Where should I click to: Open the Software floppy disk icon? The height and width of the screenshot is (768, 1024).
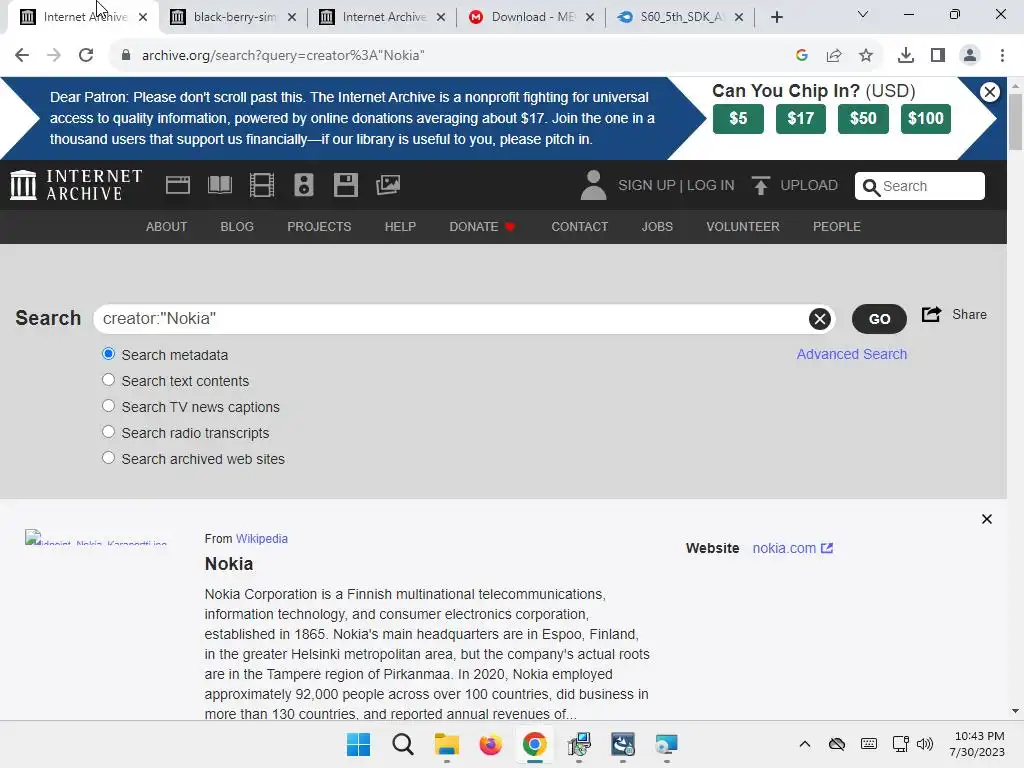coord(345,185)
